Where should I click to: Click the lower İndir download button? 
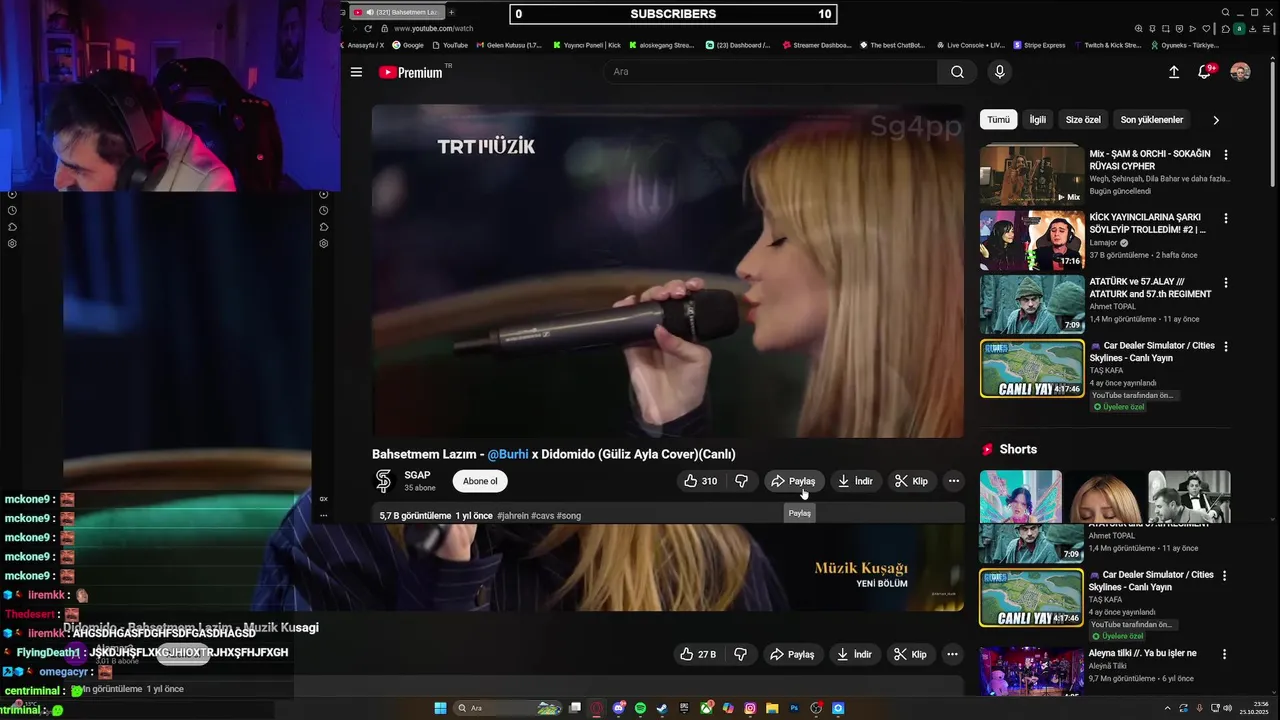click(854, 654)
